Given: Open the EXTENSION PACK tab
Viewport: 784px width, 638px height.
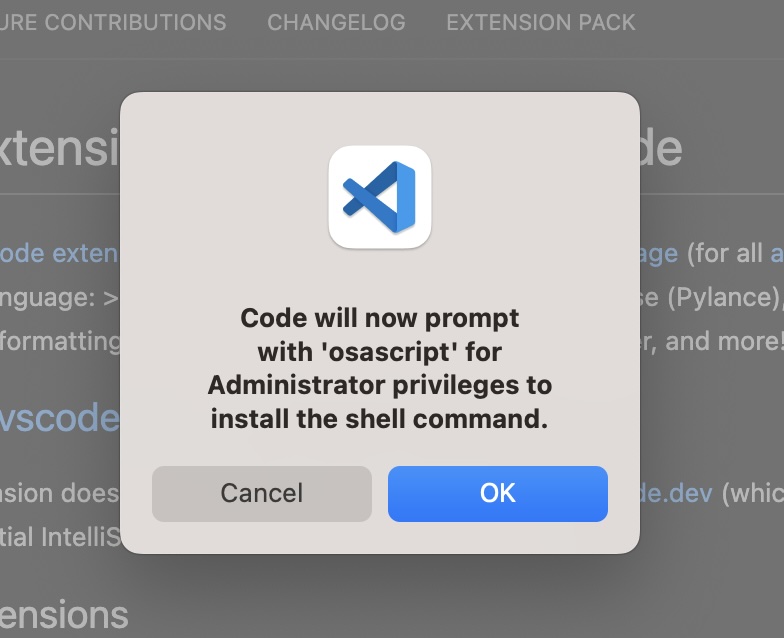Looking at the screenshot, I should tap(540, 22).
